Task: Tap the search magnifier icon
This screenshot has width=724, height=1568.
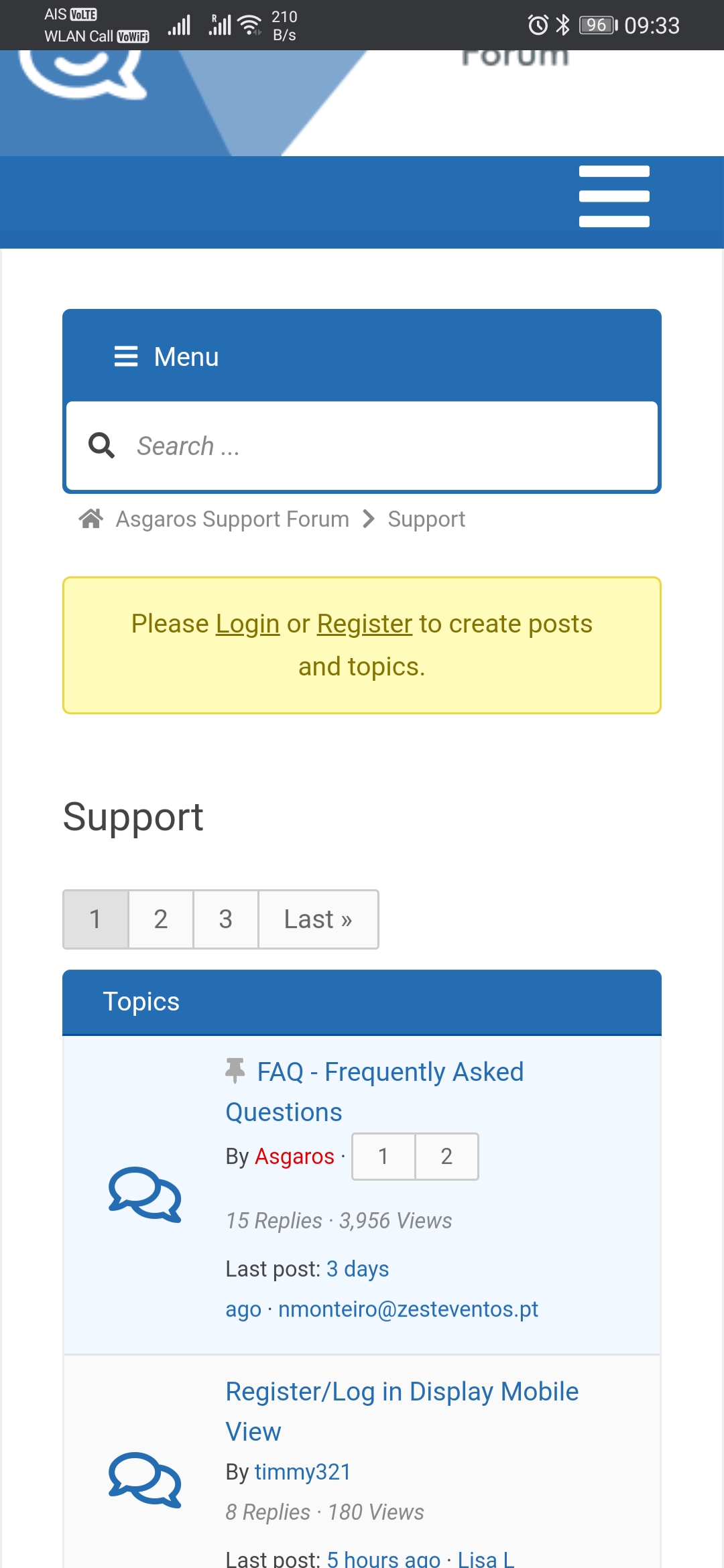Action: [102, 445]
